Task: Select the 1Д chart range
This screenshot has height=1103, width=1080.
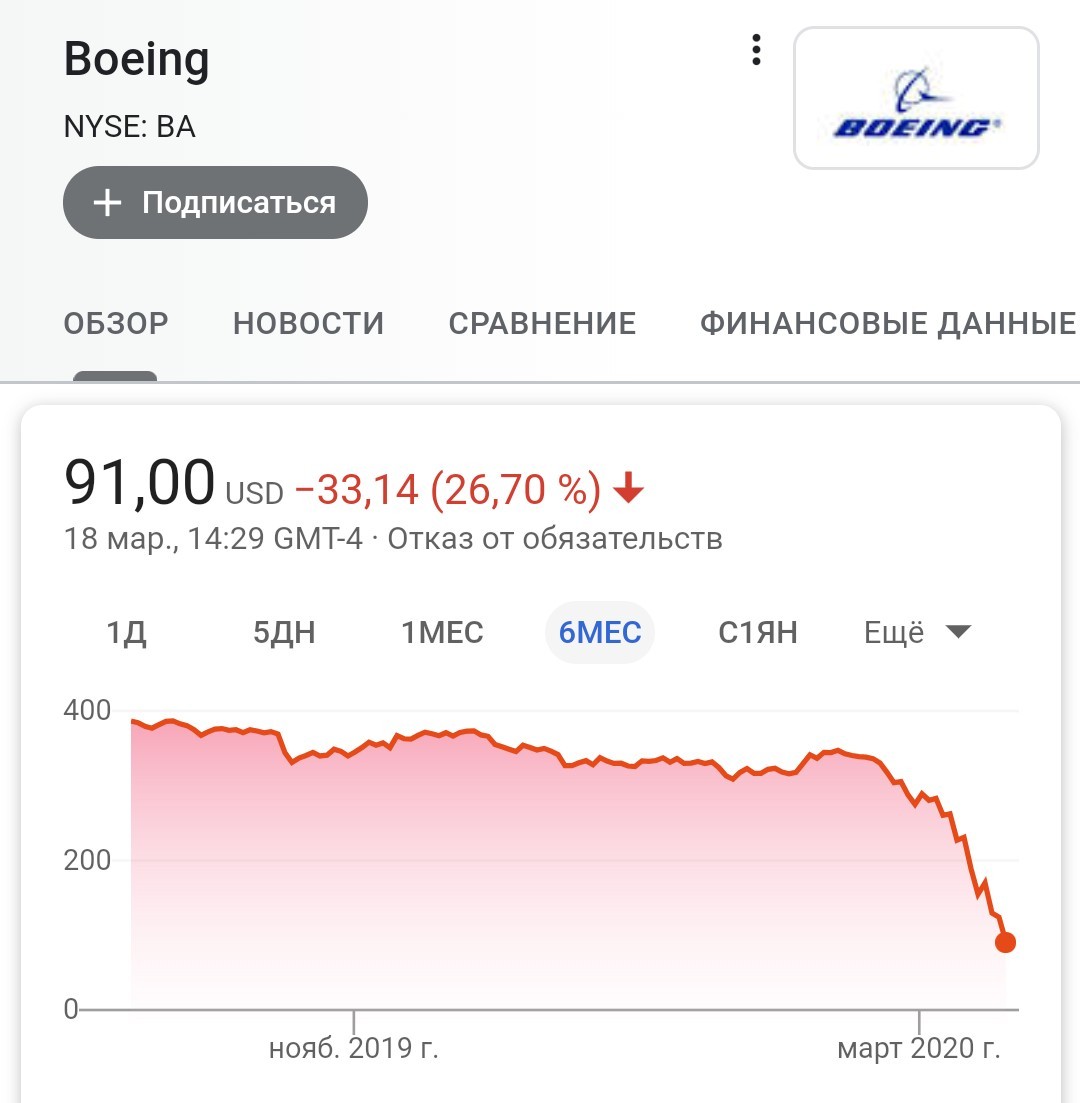Action: [x=127, y=632]
